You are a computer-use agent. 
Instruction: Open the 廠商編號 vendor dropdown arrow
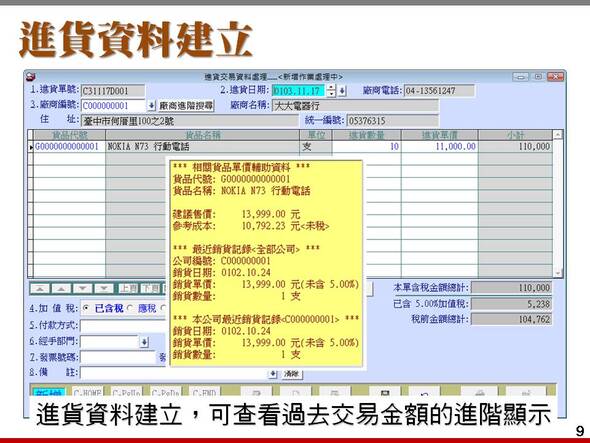151,106
